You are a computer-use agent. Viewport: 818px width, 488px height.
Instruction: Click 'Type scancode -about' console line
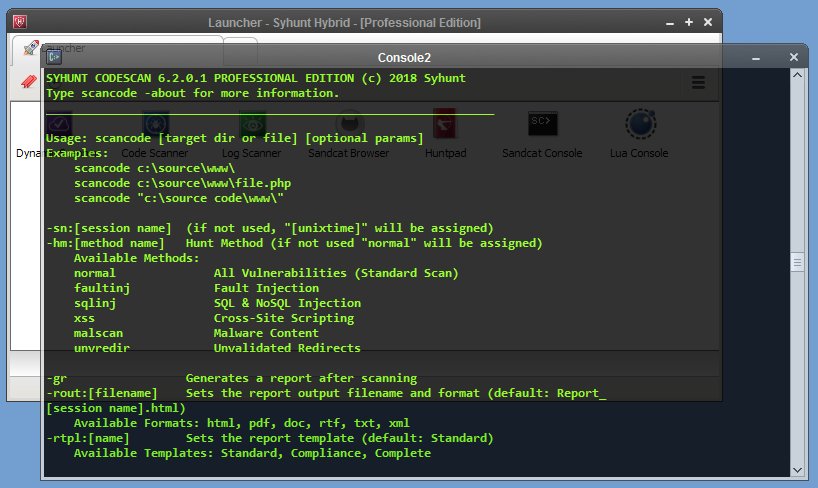coord(193,93)
